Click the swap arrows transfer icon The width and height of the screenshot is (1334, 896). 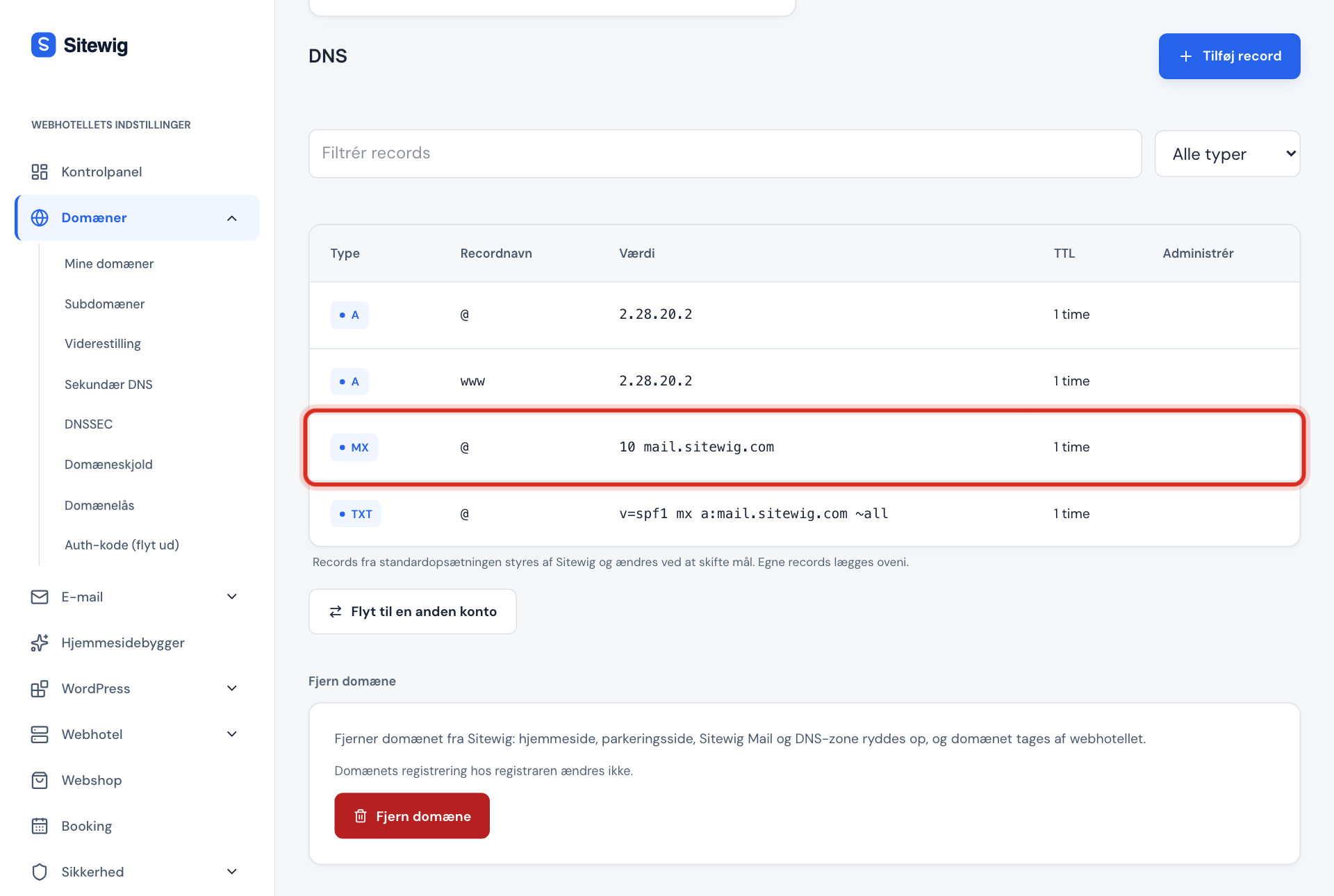pos(336,612)
